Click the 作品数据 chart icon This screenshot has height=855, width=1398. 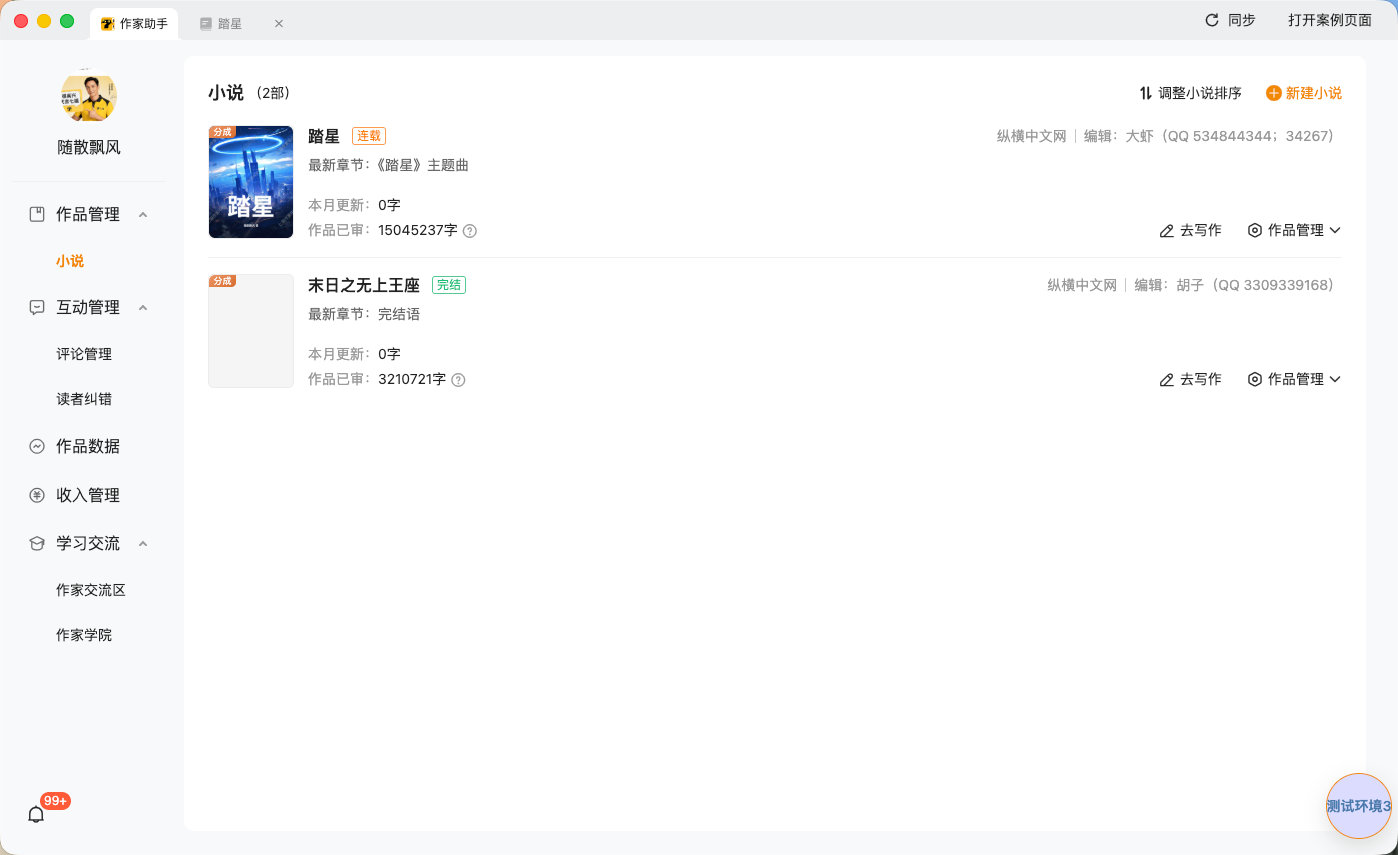point(37,446)
